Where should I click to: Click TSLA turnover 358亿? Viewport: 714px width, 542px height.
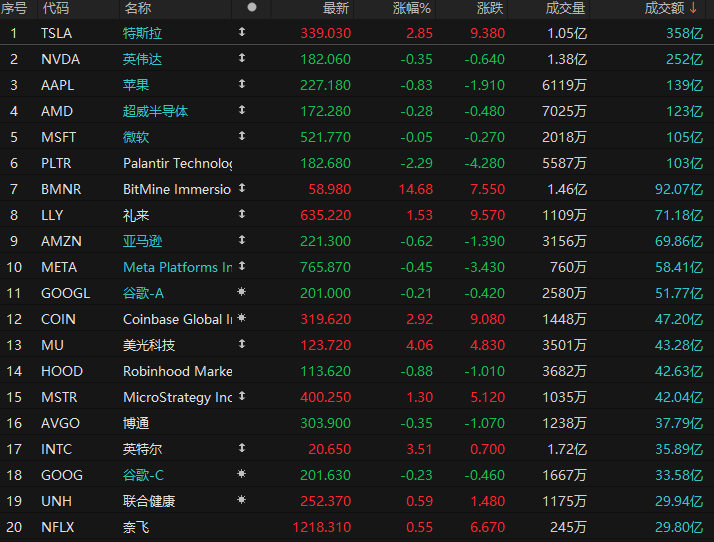tap(685, 33)
